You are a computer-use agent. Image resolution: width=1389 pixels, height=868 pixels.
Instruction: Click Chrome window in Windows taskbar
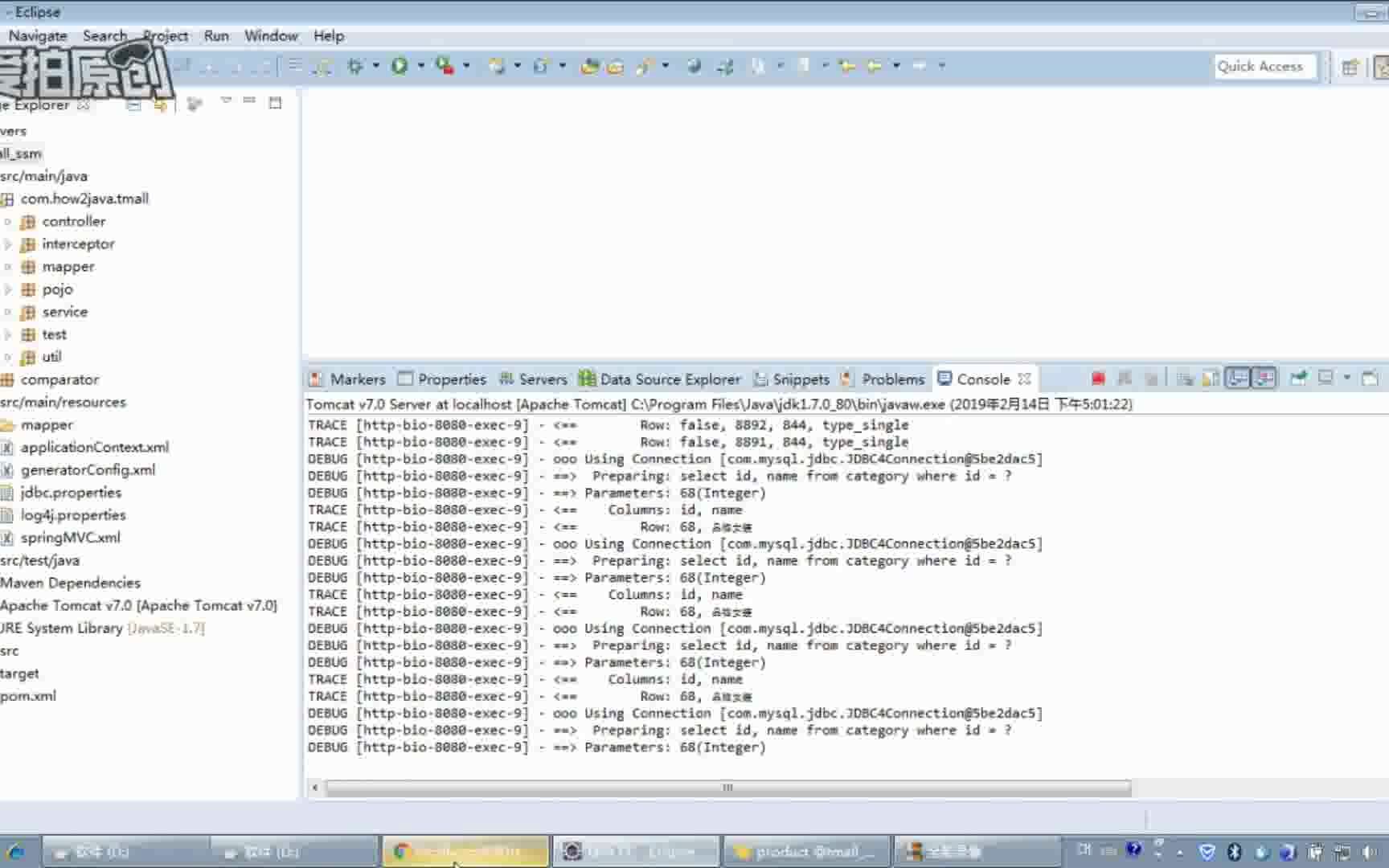(467, 852)
